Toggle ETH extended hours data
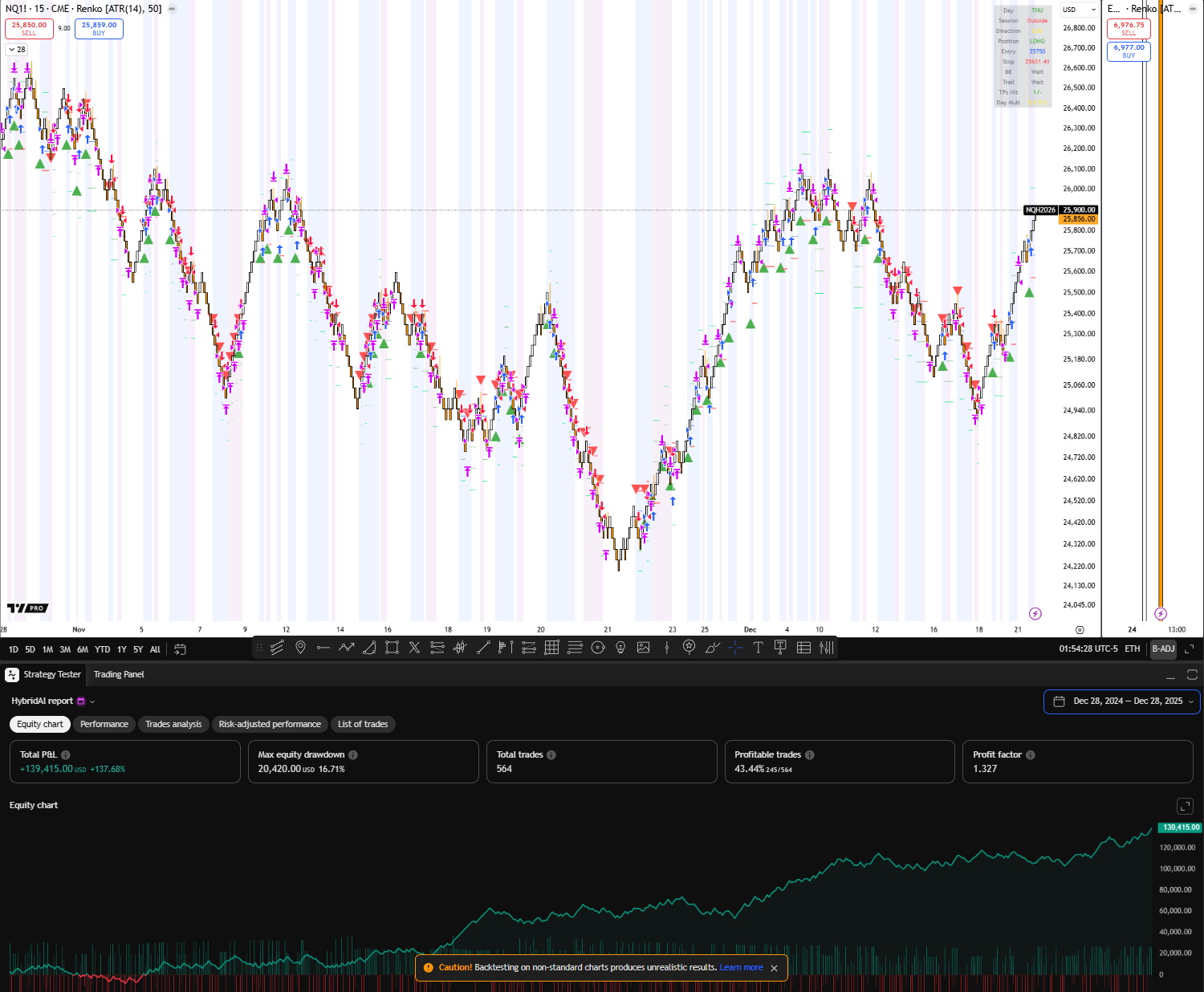The image size is (1204, 992). tap(1132, 648)
